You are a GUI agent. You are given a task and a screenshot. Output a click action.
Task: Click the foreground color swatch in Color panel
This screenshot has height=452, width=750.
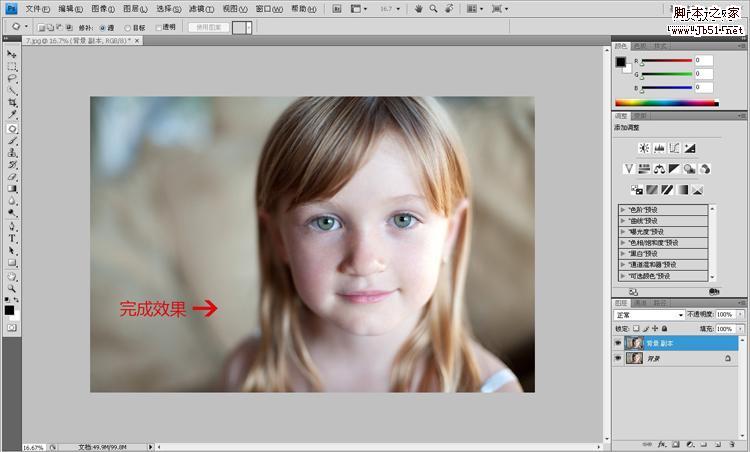coord(620,62)
